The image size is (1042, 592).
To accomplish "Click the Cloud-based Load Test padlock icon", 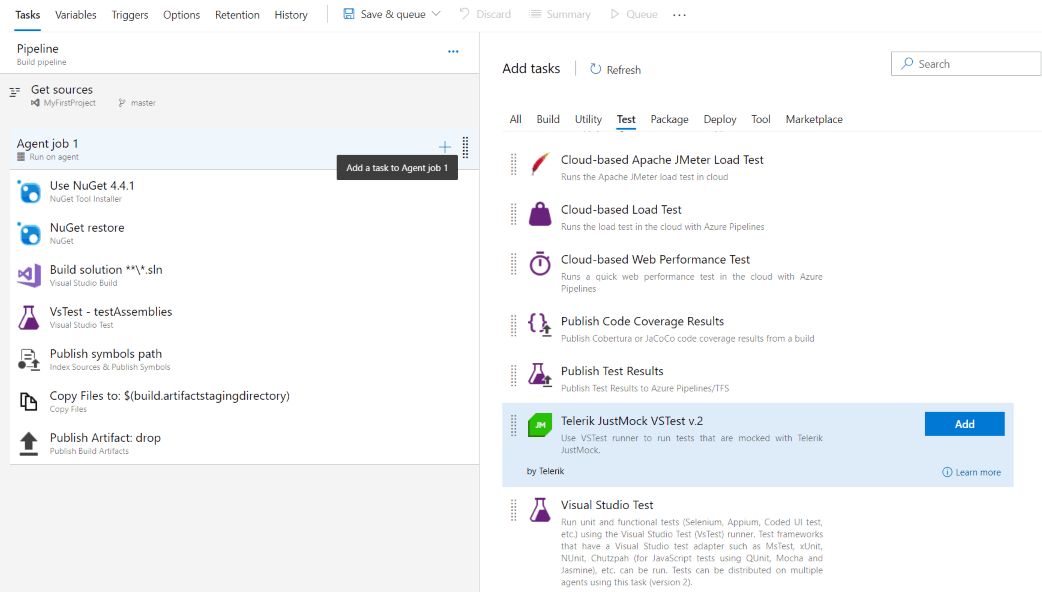I will coord(540,213).
